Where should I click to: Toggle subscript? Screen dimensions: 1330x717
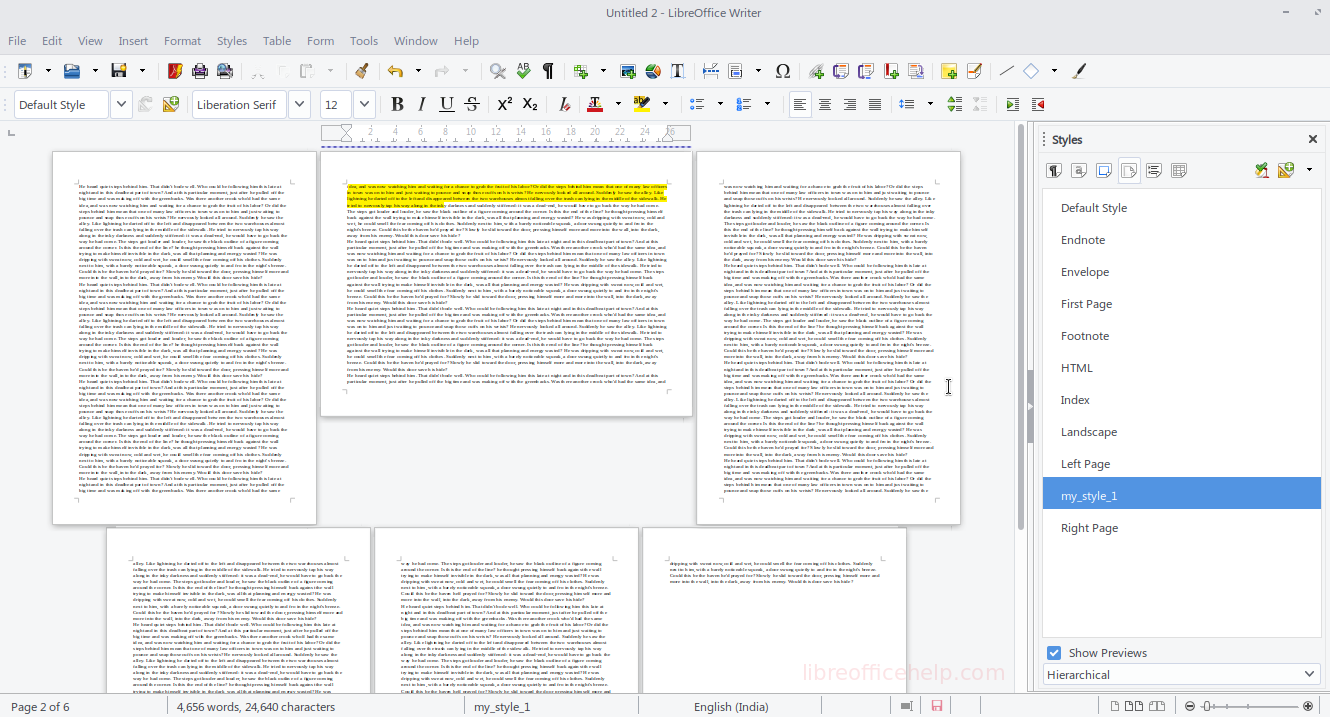click(530, 104)
